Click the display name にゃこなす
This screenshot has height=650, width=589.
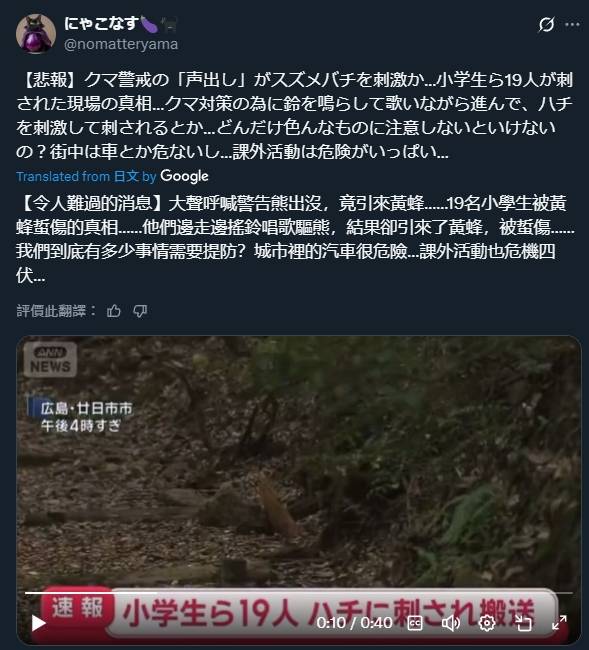pyautogui.click(x=101, y=24)
